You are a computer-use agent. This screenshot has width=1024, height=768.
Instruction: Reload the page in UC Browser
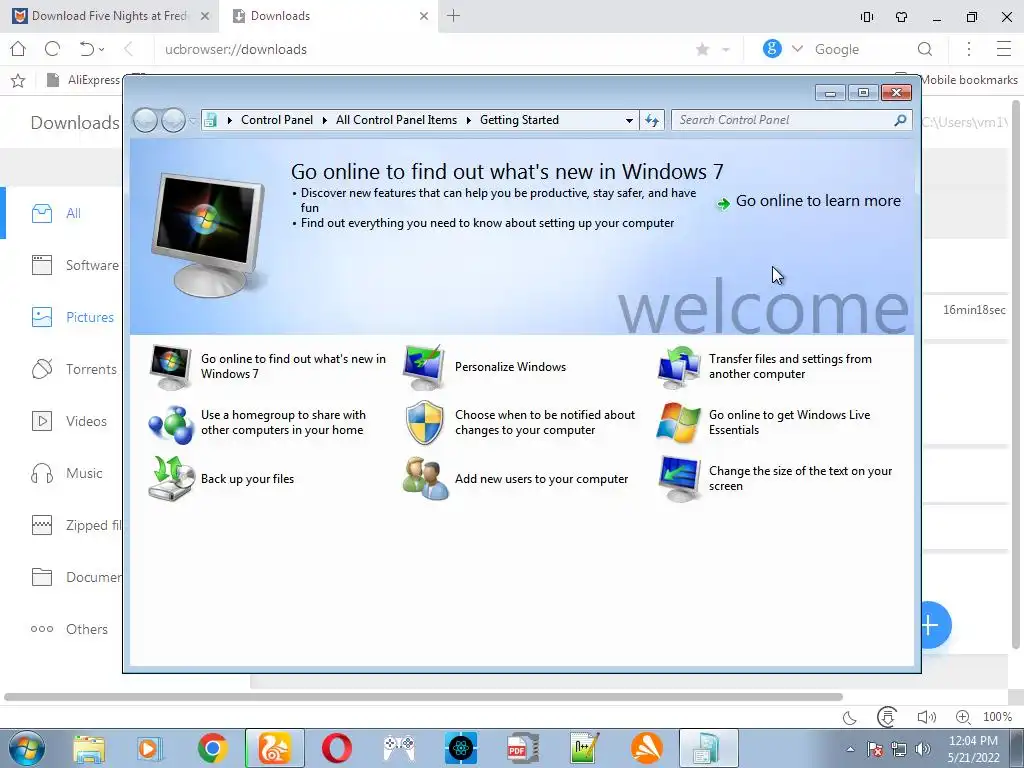(52, 49)
